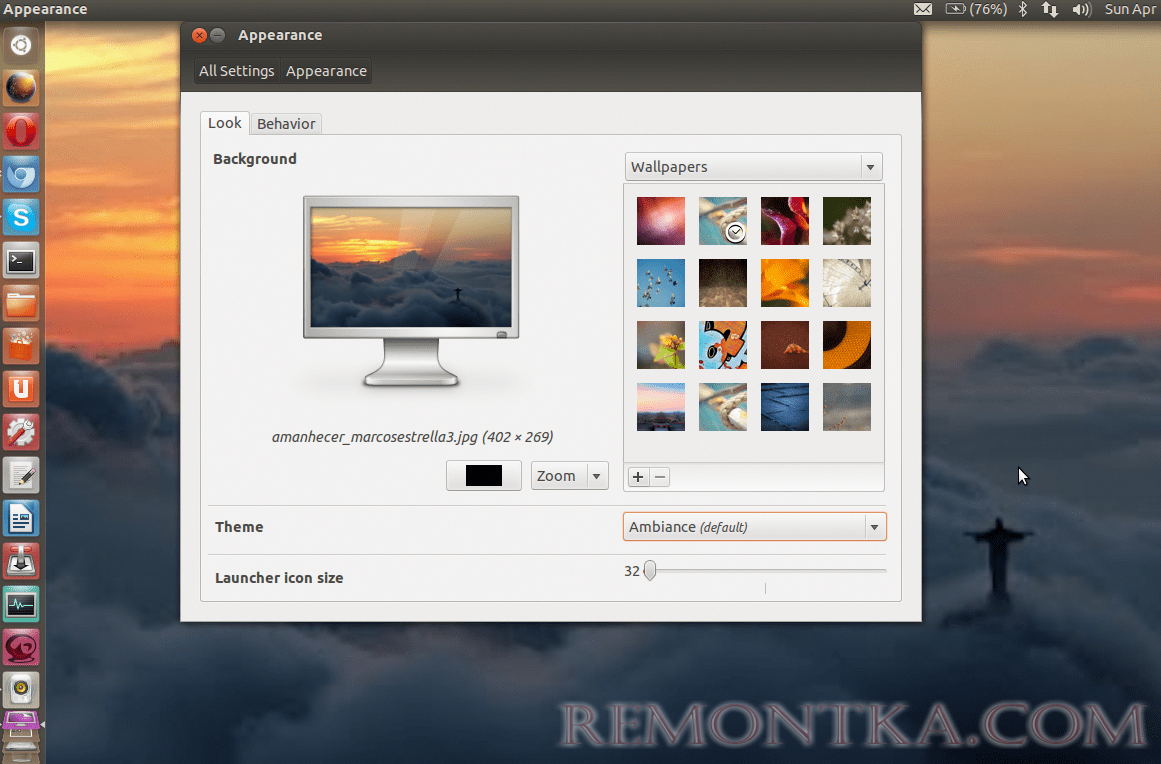Open Skype from the launcher
1161x764 pixels.
[x=21, y=218]
